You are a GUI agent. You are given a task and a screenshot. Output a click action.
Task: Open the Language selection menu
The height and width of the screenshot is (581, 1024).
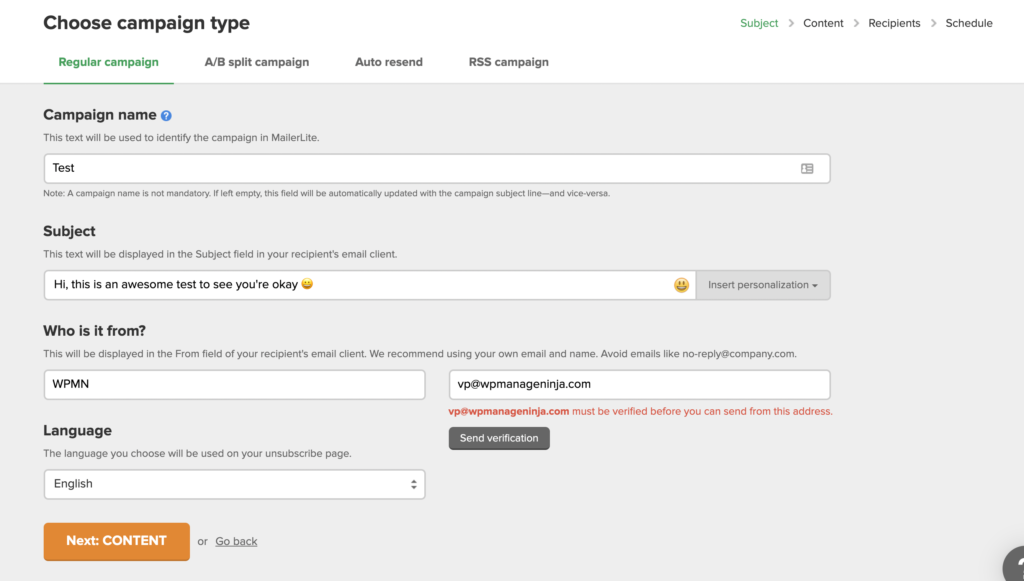[x=234, y=484]
